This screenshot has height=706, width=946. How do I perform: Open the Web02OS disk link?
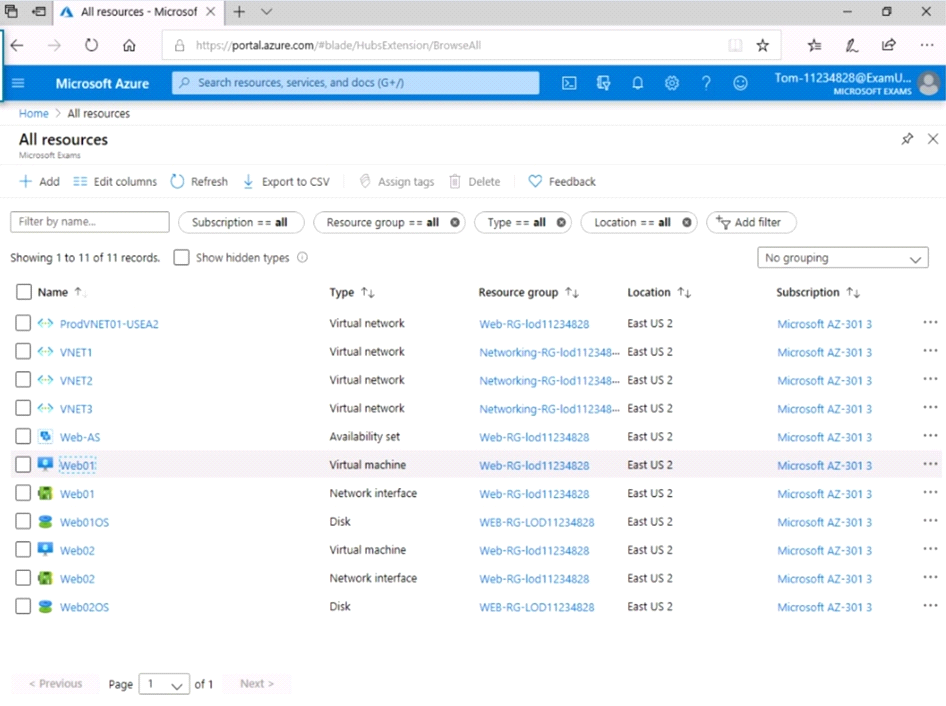(x=84, y=608)
